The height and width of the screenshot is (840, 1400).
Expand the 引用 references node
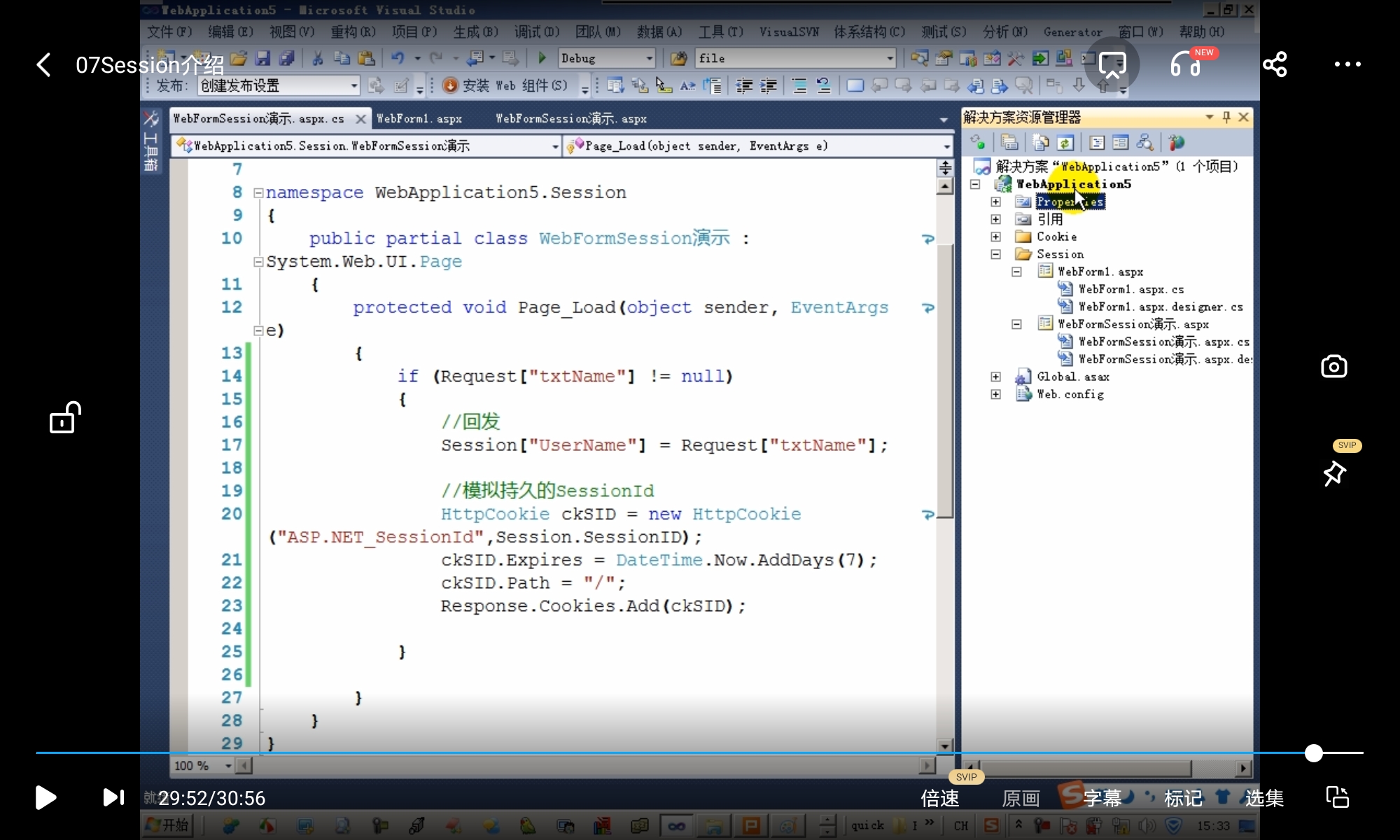[x=995, y=219]
